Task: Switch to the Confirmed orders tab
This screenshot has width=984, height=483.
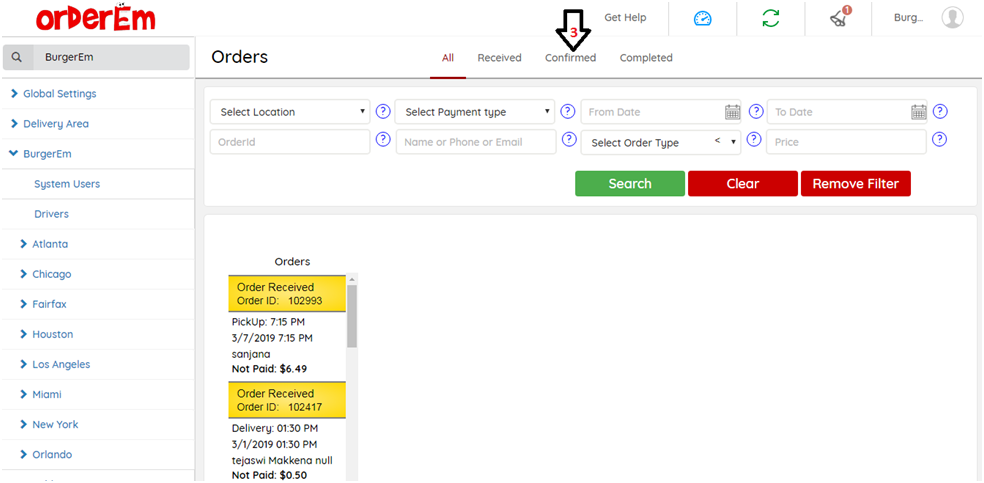Action: tap(570, 58)
